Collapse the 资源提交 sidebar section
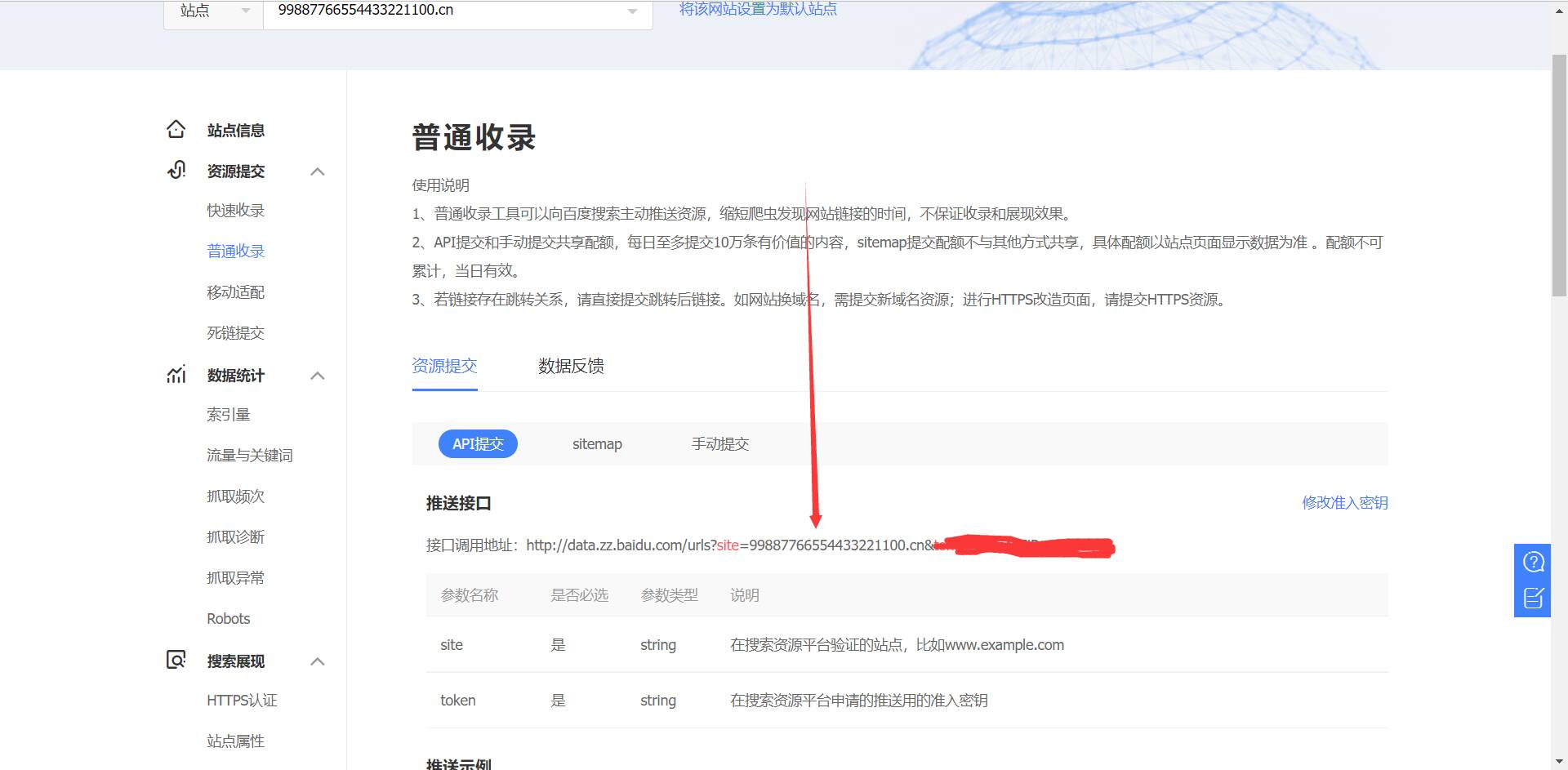 (x=318, y=171)
